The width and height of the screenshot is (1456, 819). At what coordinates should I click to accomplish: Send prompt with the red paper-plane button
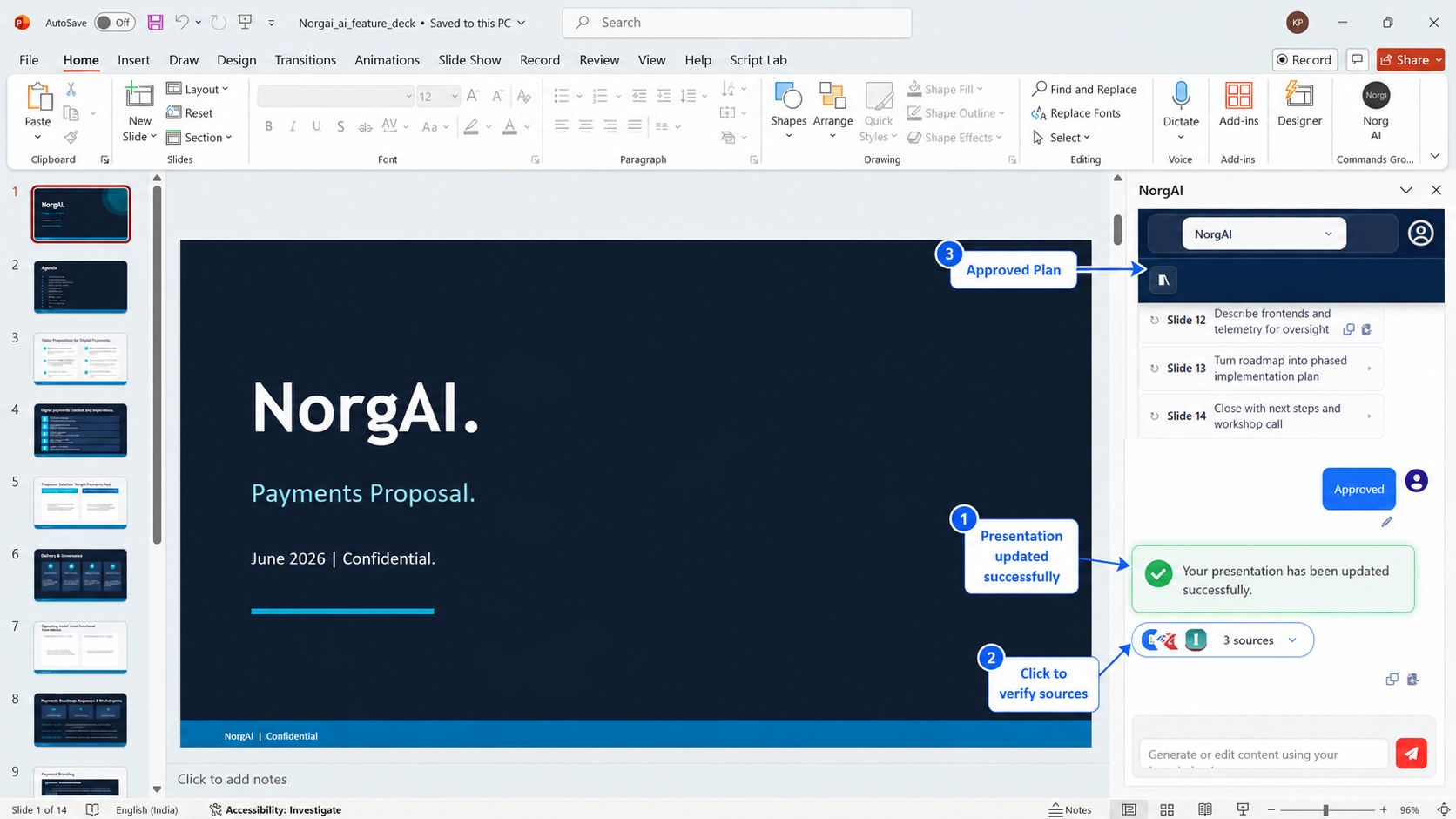coord(1411,753)
